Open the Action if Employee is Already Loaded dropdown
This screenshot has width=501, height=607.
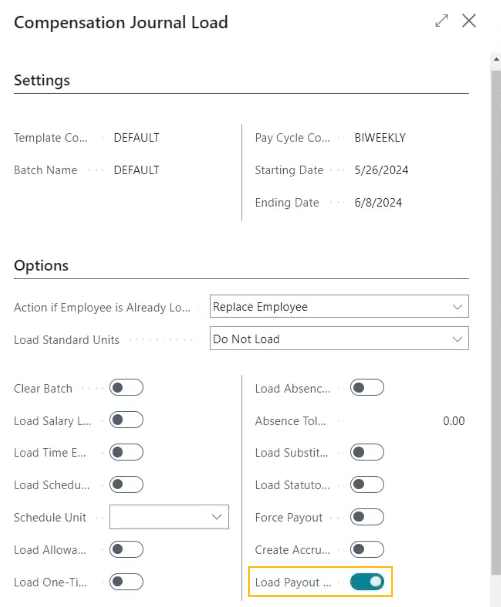(339, 307)
